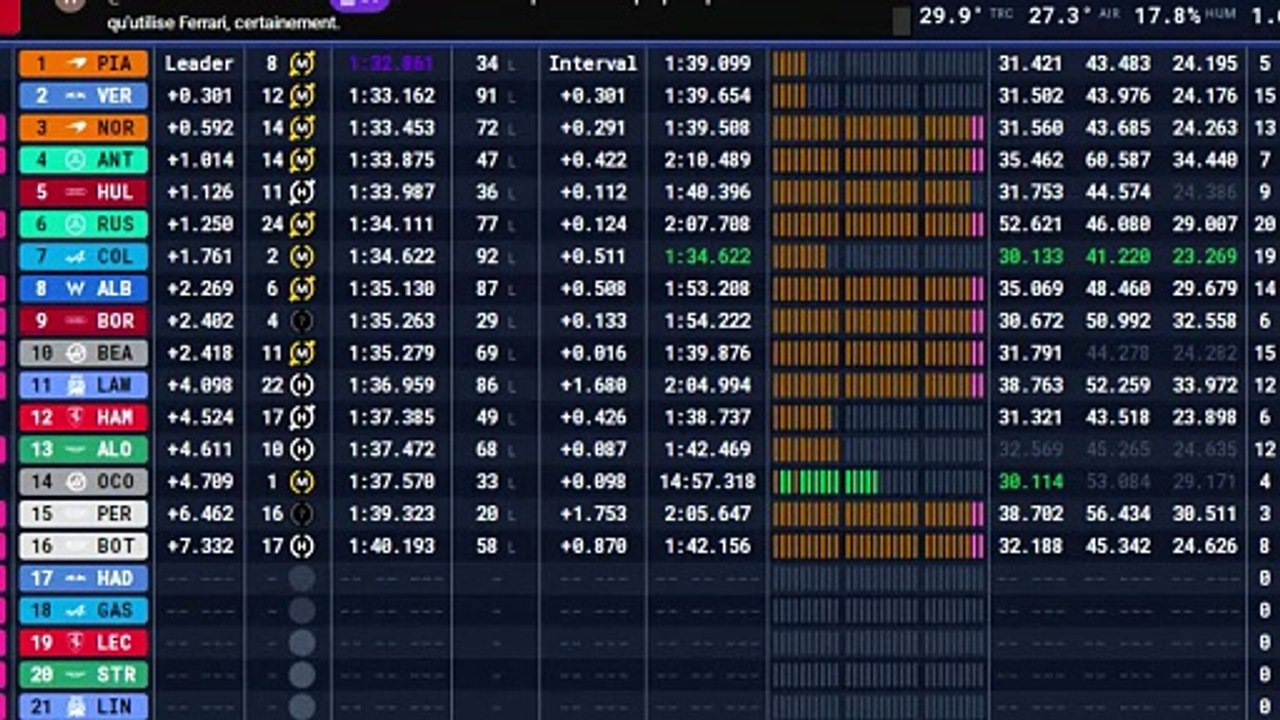This screenshot has width=1280, height=720.
Task: Click the medium tyre icon in COL row
Action: tap(302, 257)
